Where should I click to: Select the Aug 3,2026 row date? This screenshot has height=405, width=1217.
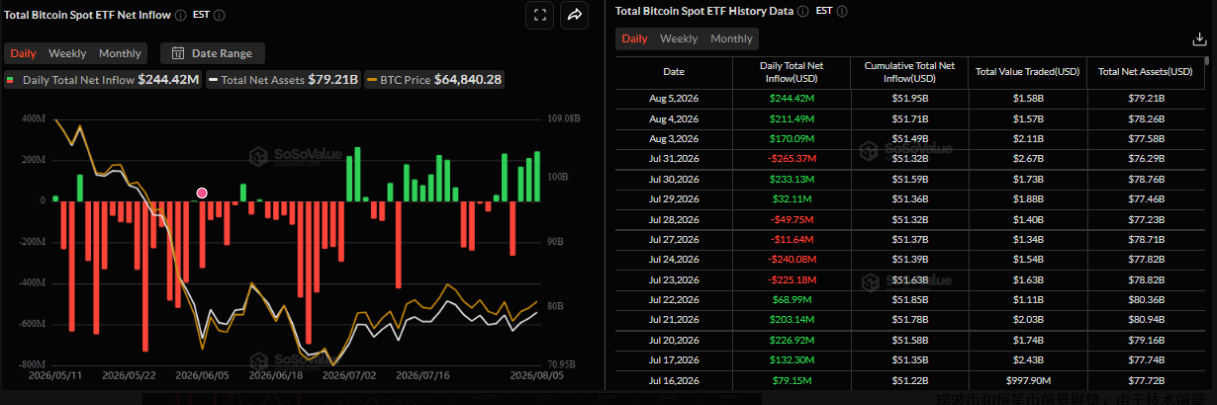click(x=674, y=138)
